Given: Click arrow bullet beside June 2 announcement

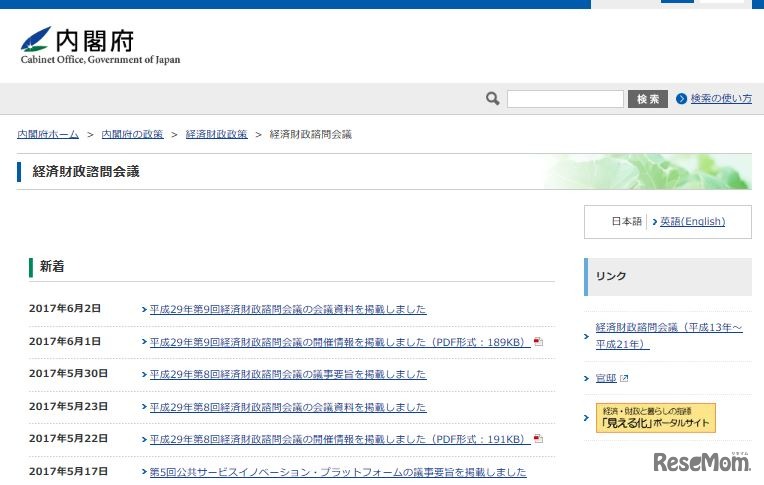Looking at the screenshot, I should (x=144, y=310).
